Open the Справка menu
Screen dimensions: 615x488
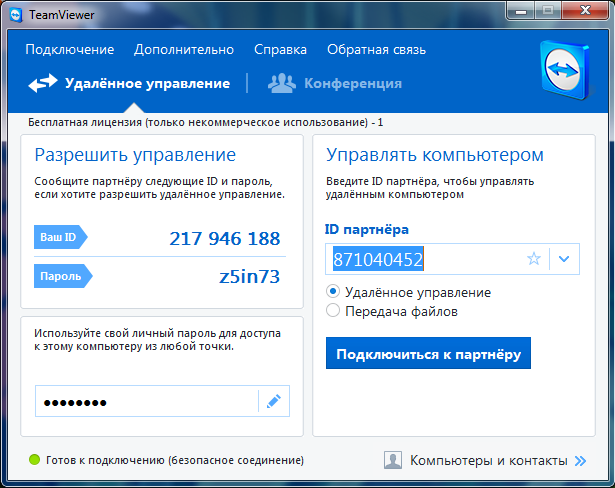[x=280, y=50]
